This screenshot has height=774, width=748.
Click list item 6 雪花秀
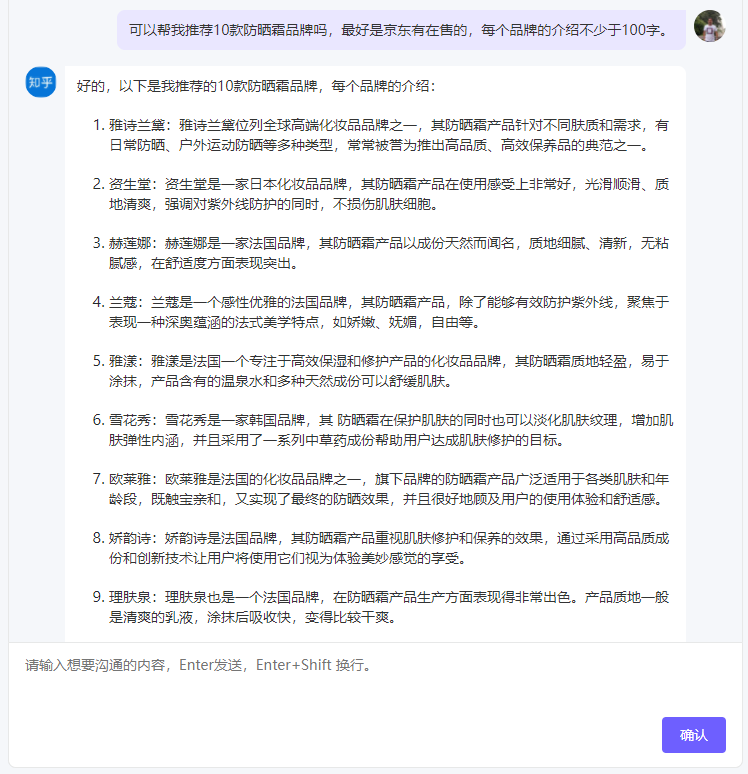(382, 430)
